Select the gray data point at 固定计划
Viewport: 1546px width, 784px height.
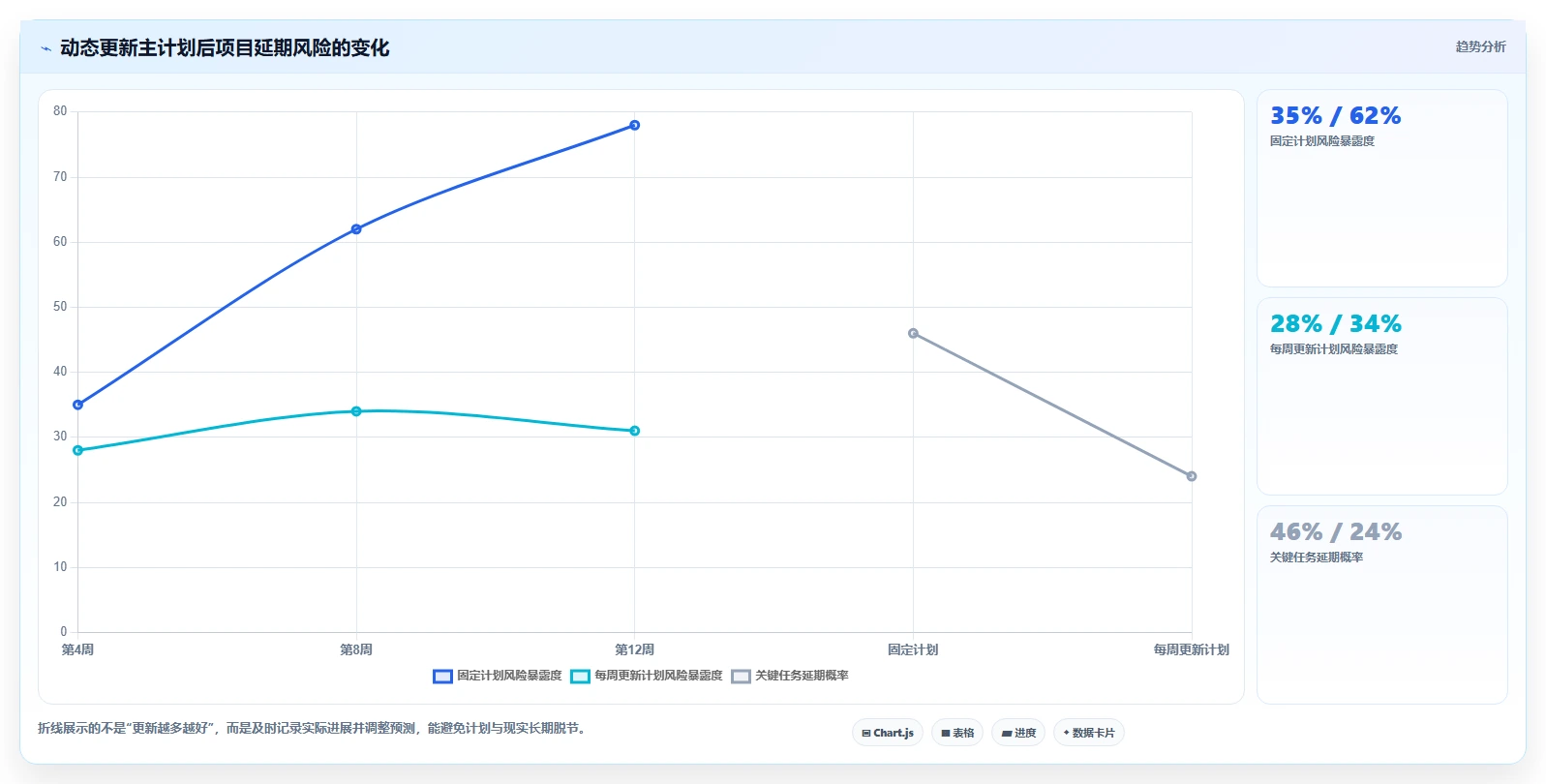(x=913, y=333)
